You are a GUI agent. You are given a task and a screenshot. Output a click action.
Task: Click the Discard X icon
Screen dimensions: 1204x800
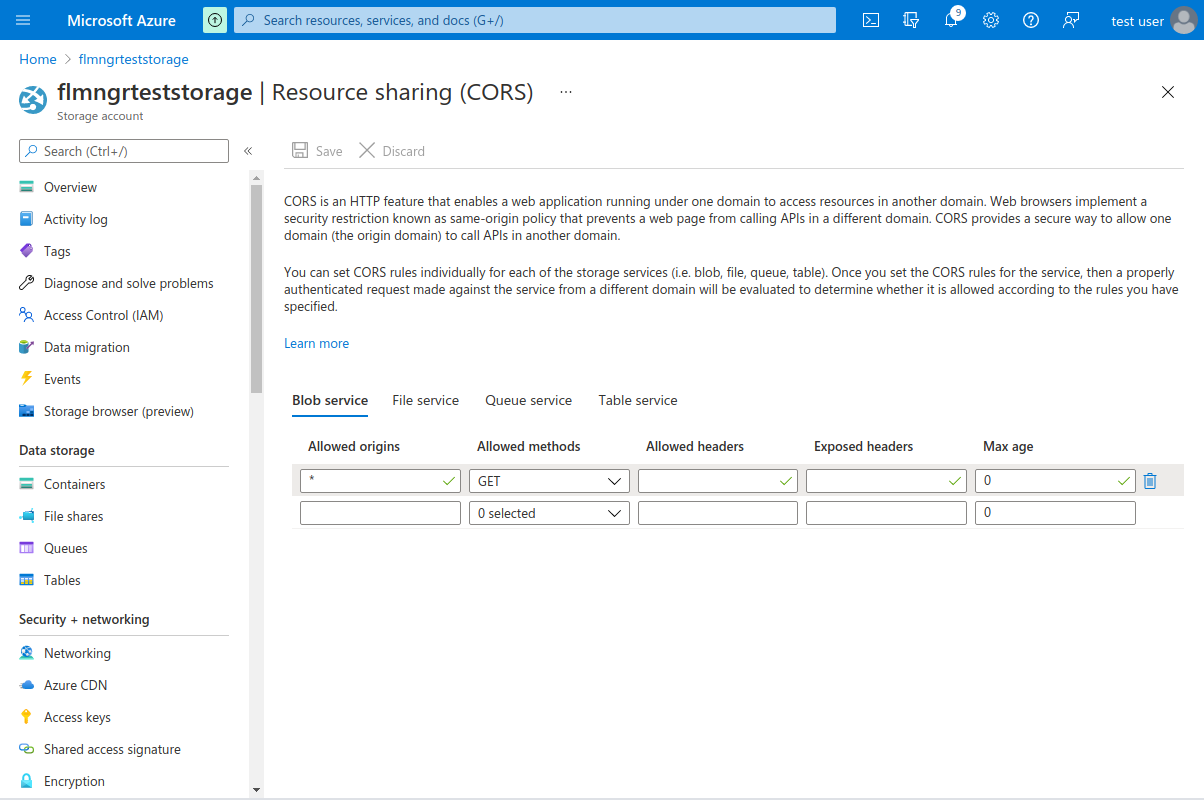pyautogui.click(x=367, y=151)
